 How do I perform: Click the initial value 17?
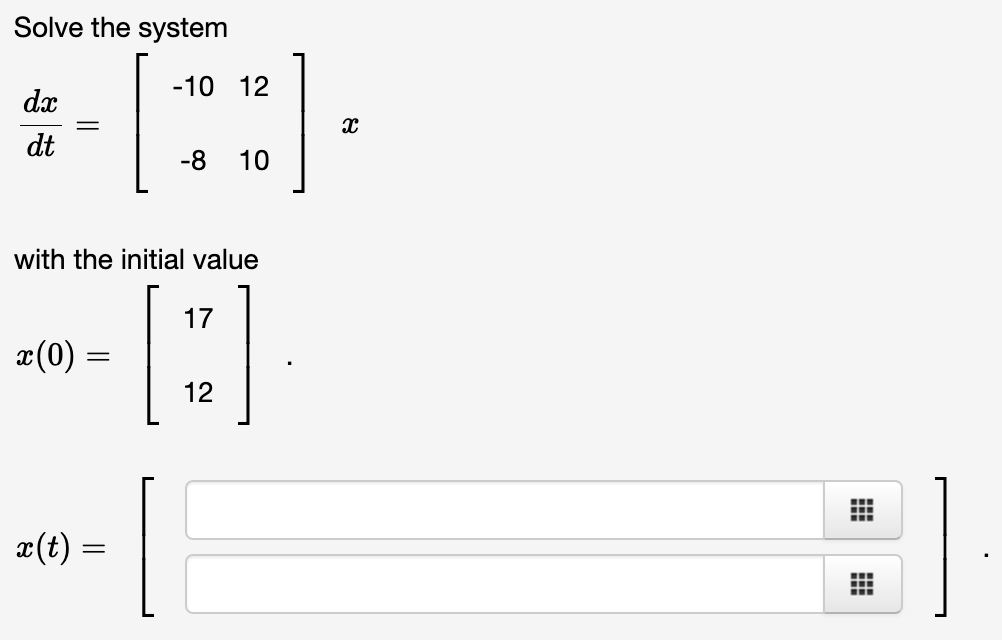coord(199,318)
